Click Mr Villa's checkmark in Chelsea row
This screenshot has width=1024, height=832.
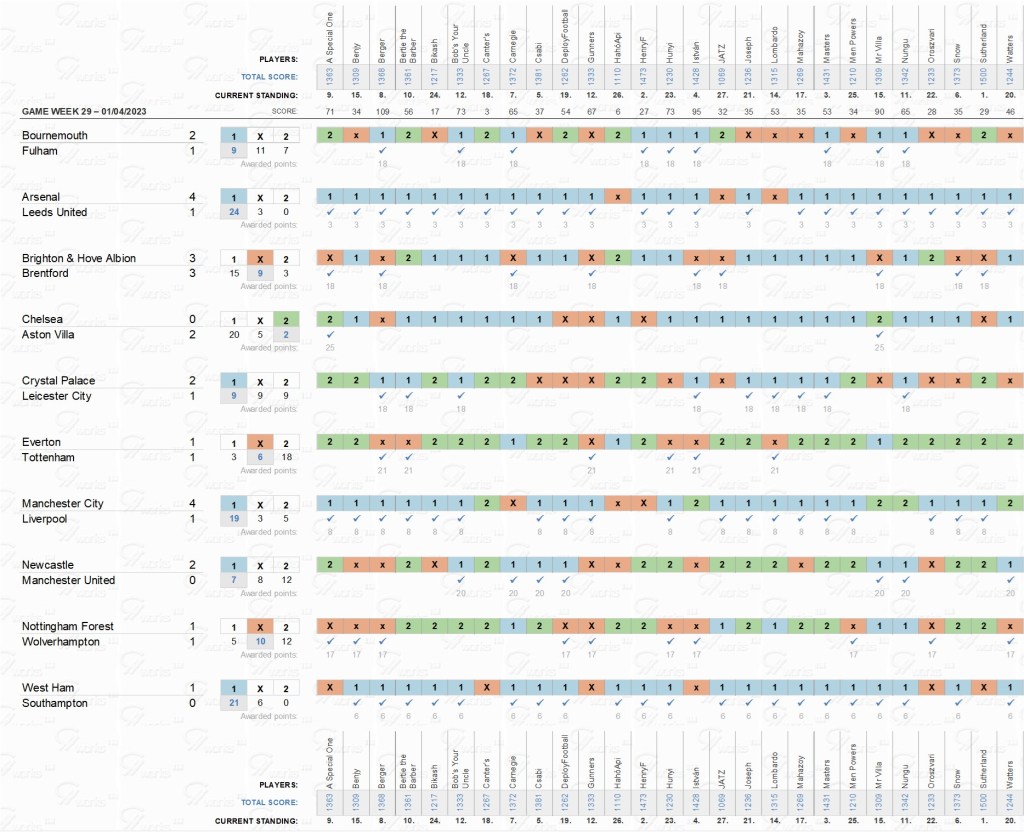click(879, 334)
